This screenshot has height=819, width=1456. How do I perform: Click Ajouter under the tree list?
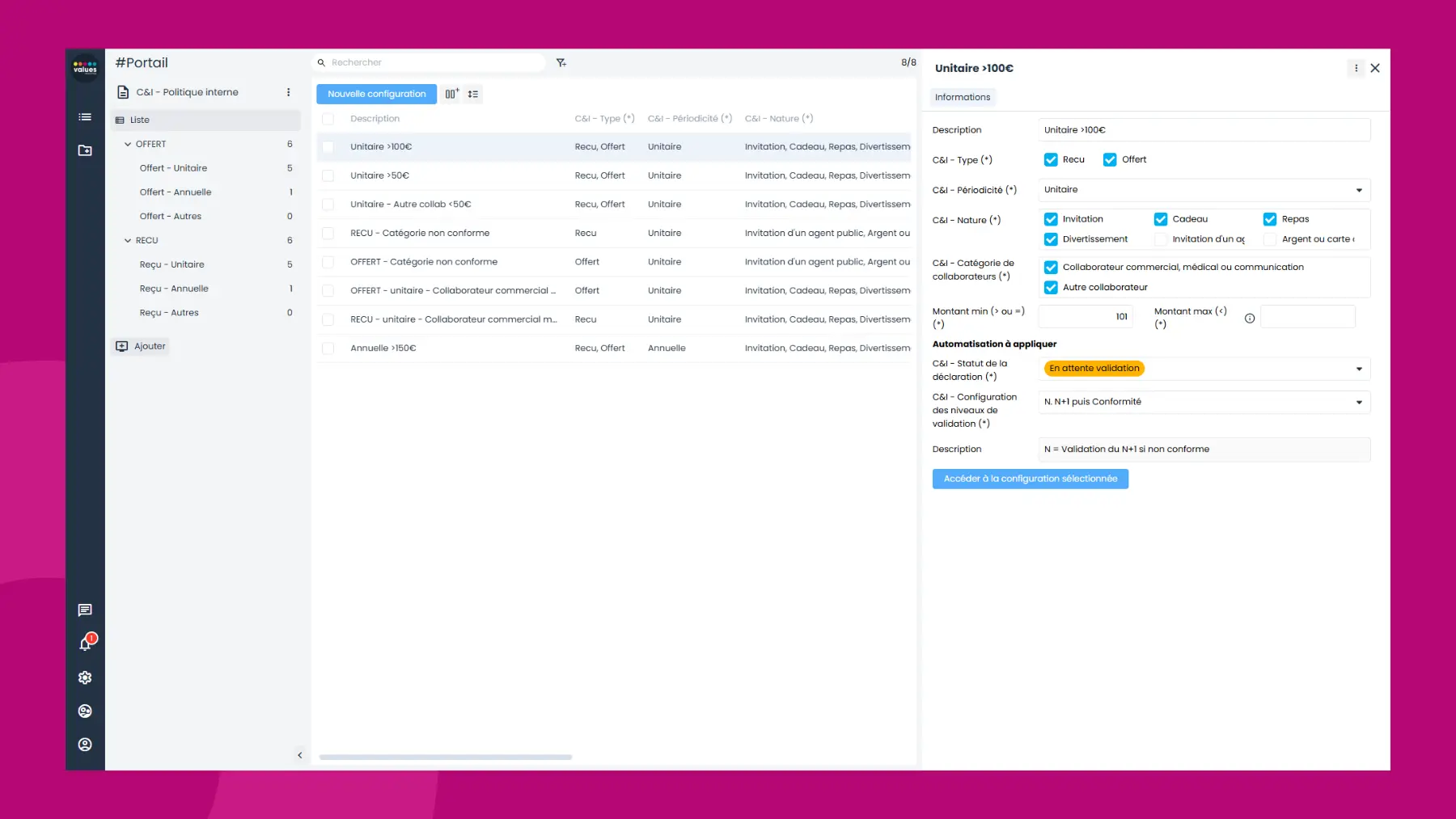[142, 346]
